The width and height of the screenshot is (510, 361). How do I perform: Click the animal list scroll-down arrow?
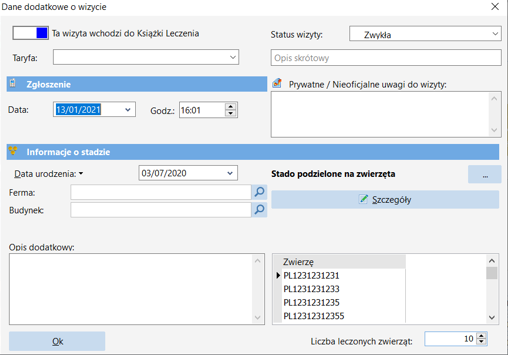pos(492,317)
